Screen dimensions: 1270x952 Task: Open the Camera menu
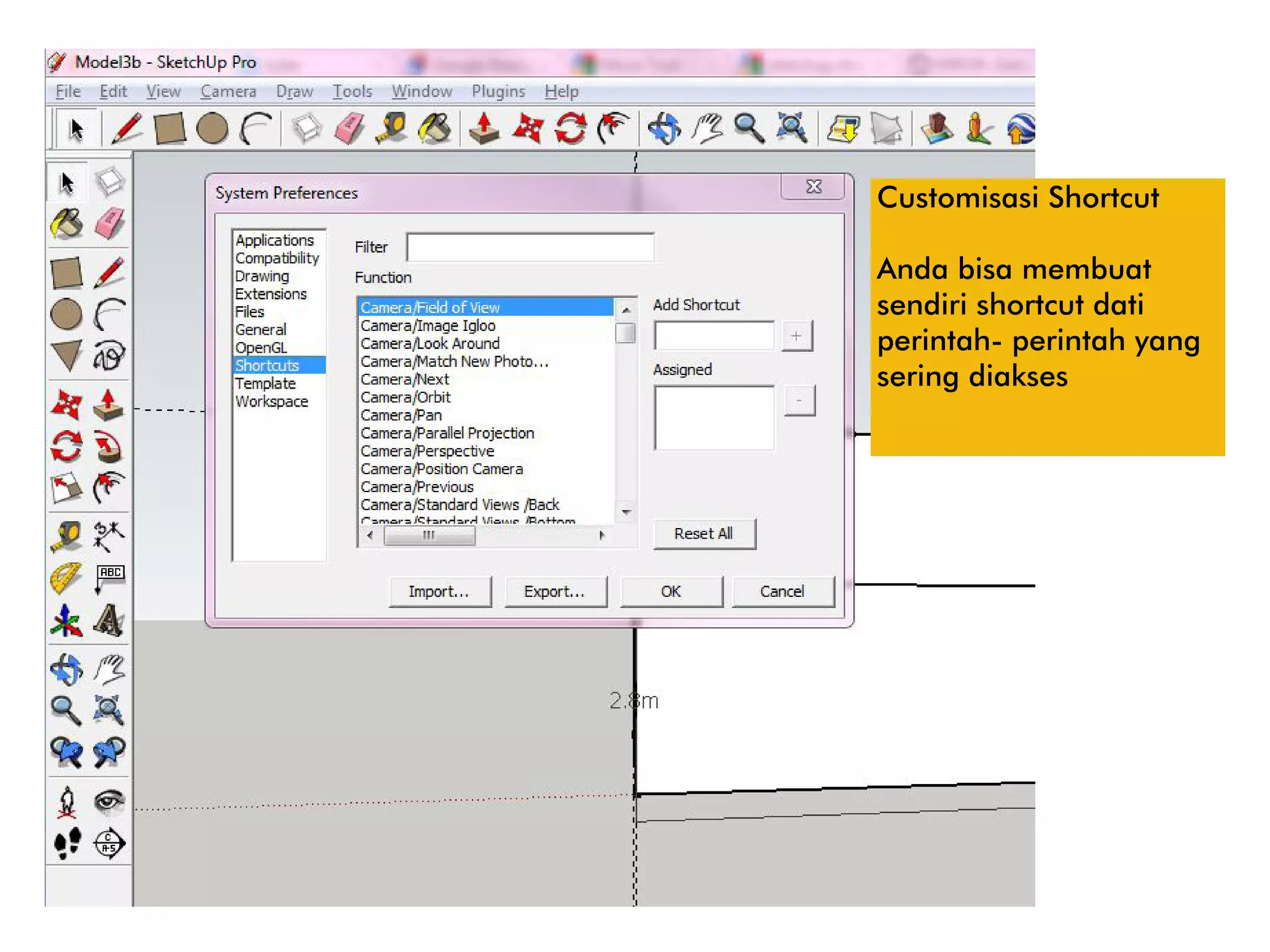[x=228, y=92]
